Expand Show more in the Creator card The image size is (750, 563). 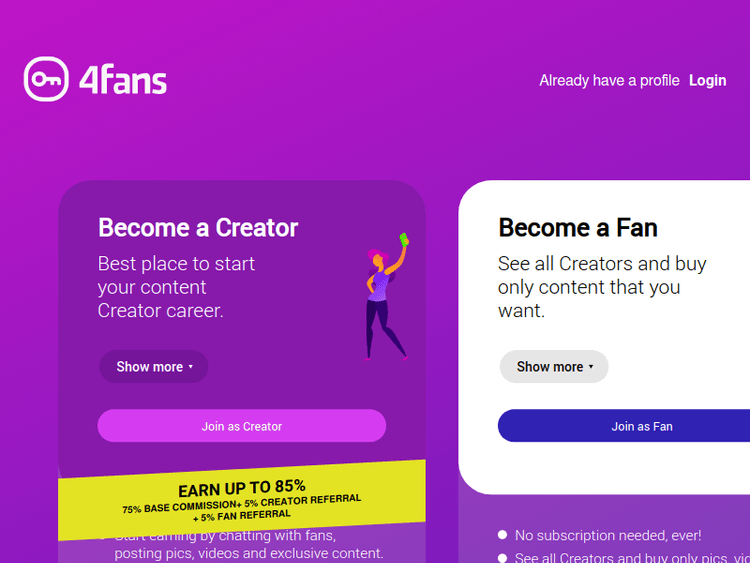(x=153, y=367)
